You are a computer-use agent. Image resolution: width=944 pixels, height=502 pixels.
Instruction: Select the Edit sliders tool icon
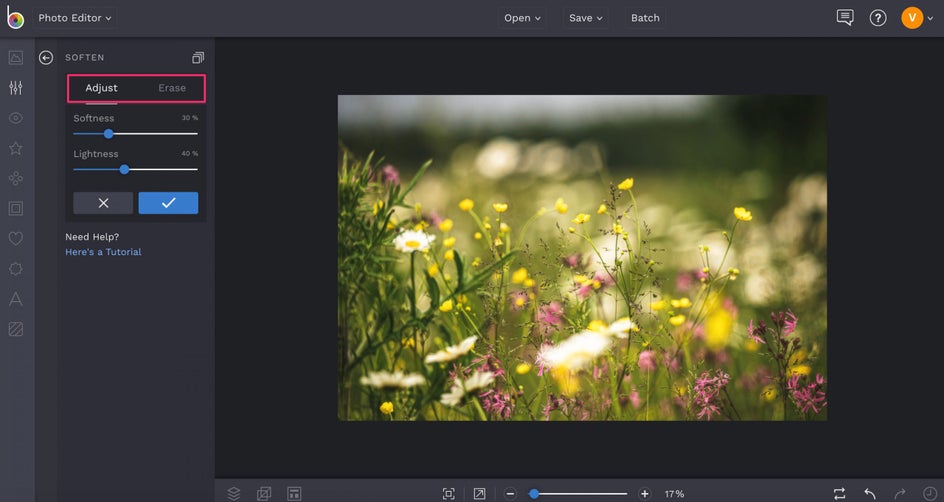tap(15, 88)
